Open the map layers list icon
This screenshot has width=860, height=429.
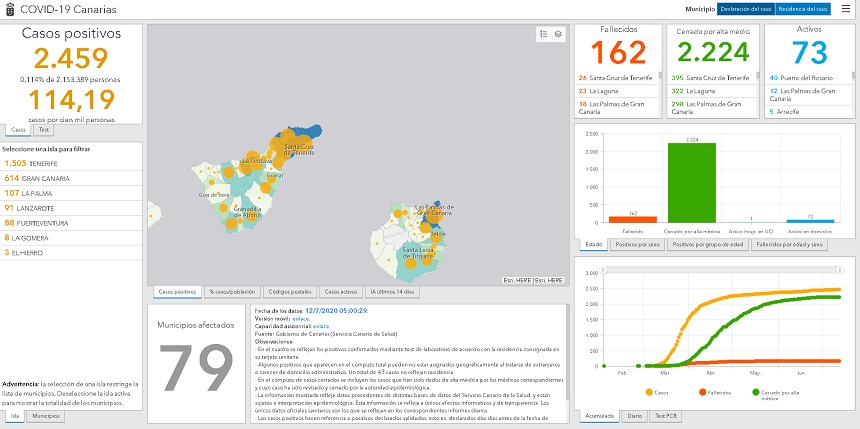558,34
